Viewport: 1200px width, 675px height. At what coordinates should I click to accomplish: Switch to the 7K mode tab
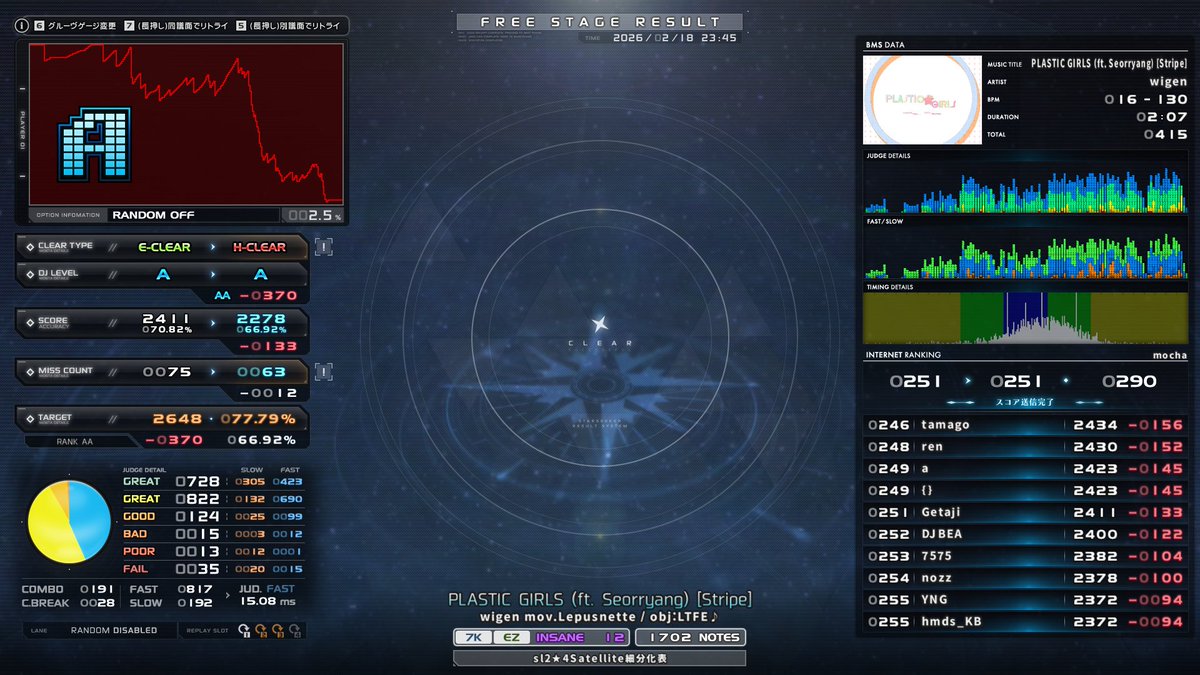472,636
